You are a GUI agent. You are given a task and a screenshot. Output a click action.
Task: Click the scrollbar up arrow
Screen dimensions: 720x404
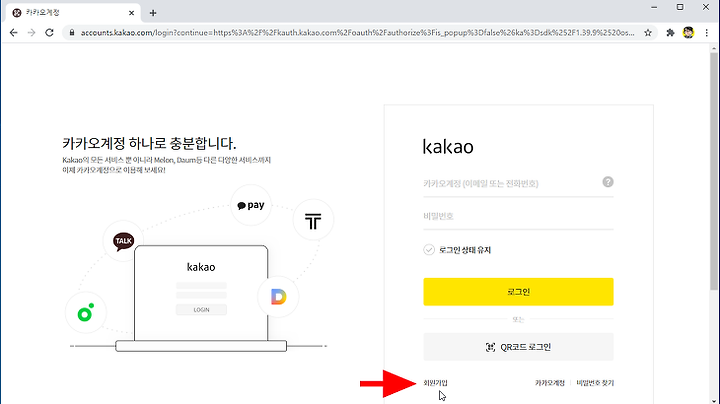tap(714, 48)
